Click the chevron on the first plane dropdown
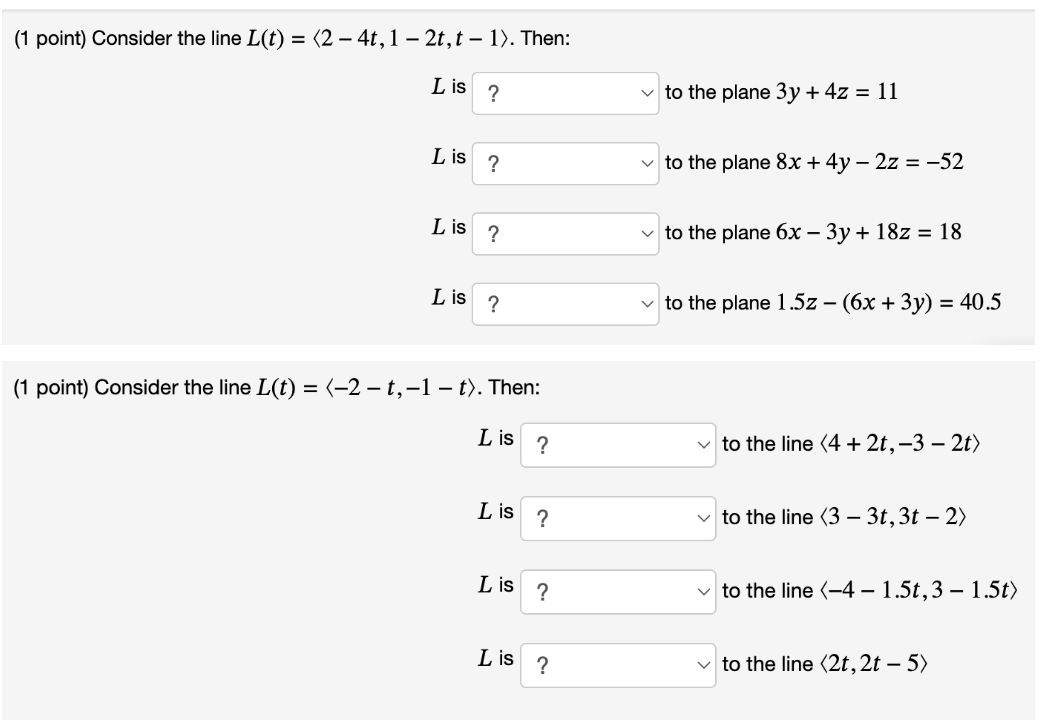1048x726 pixels. (x=645, y=93)
